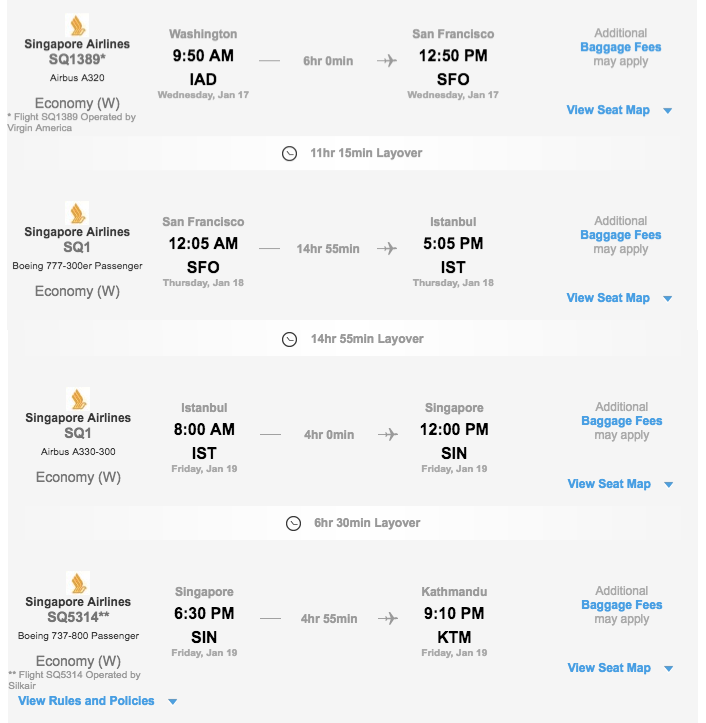The height and width of the screenshot is (723, 706).
Task: Click Singapore Airlines logo for flight SQ5314
Action: 78,583
